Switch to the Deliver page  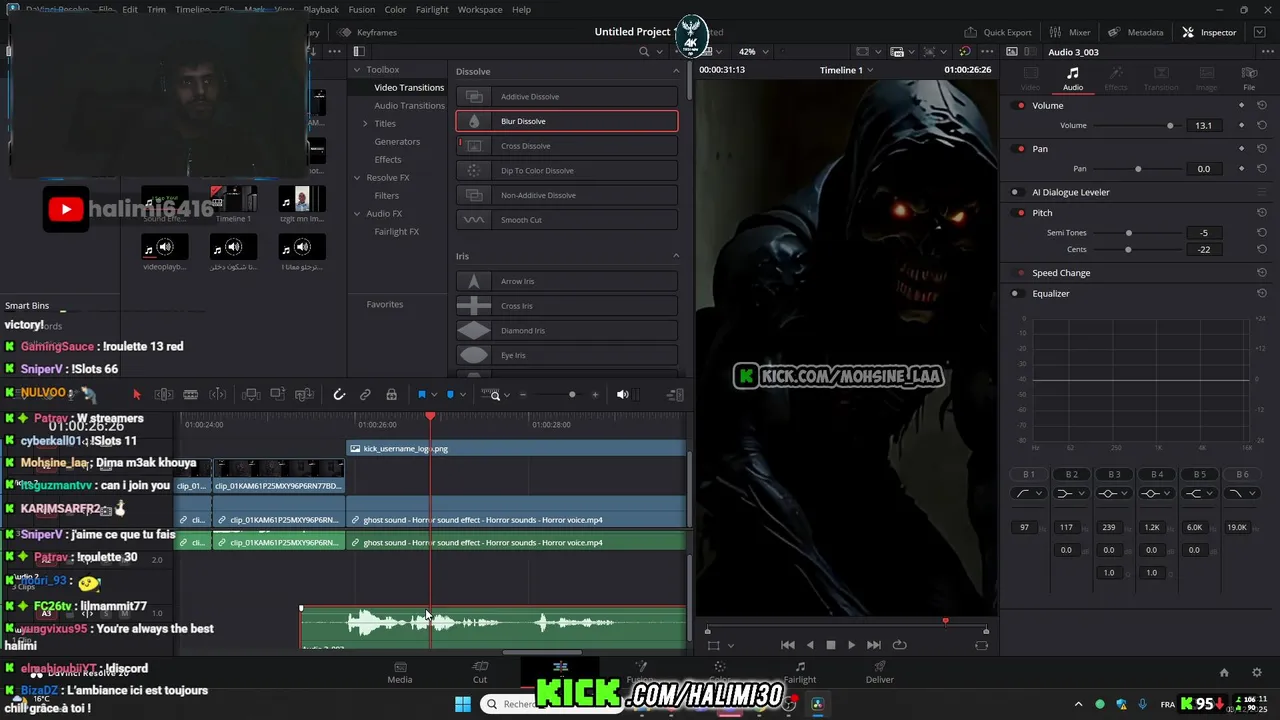click(880, 672)
